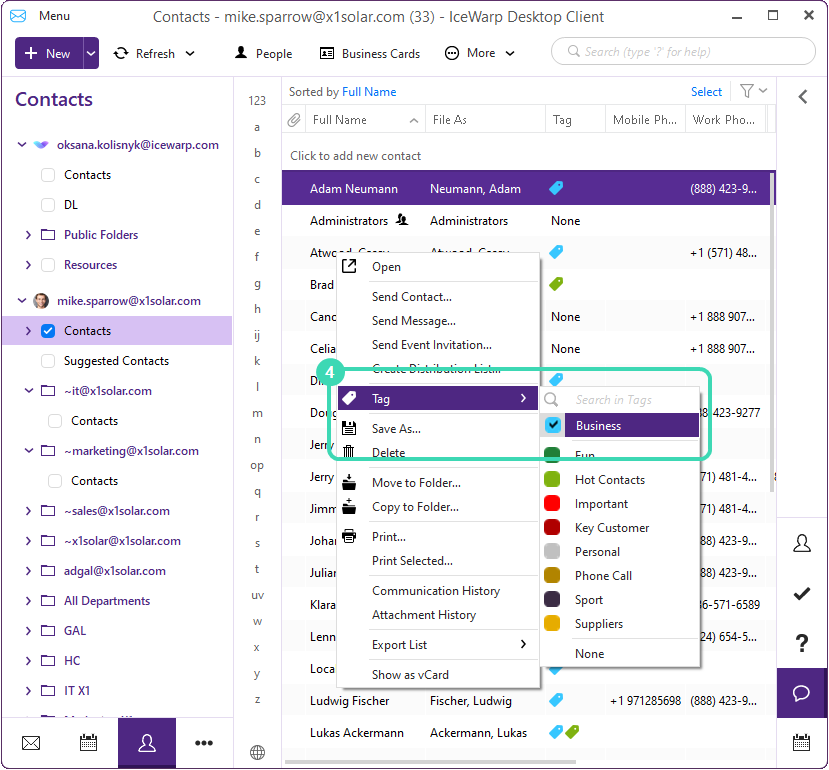Choose Move to Folder from context menu
Screen dimensions: 829x770
click(x=416, y=483)
